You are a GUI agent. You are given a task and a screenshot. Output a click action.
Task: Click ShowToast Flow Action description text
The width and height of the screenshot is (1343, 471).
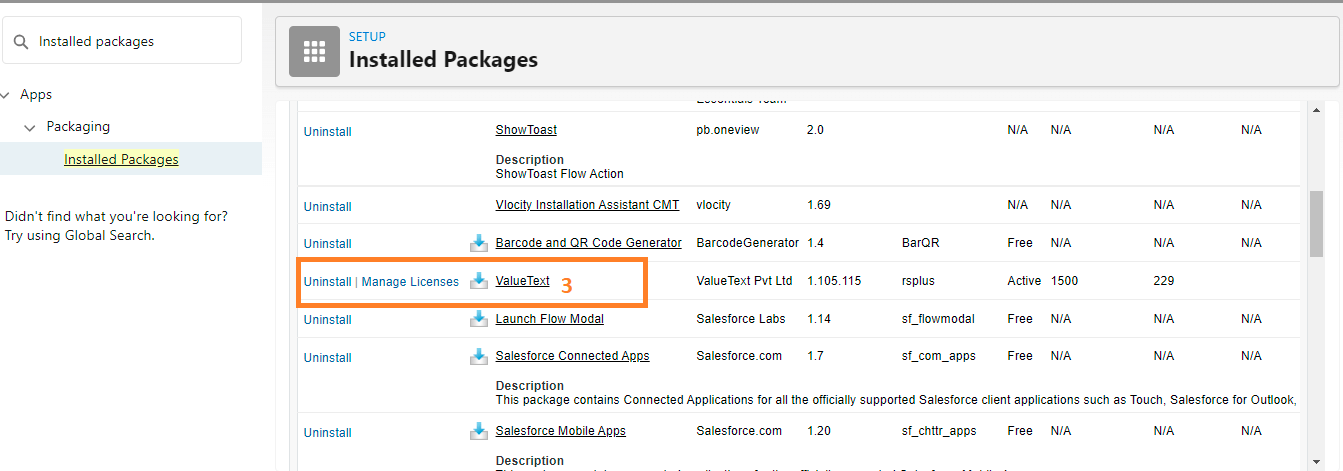click(x=559, y=174)
